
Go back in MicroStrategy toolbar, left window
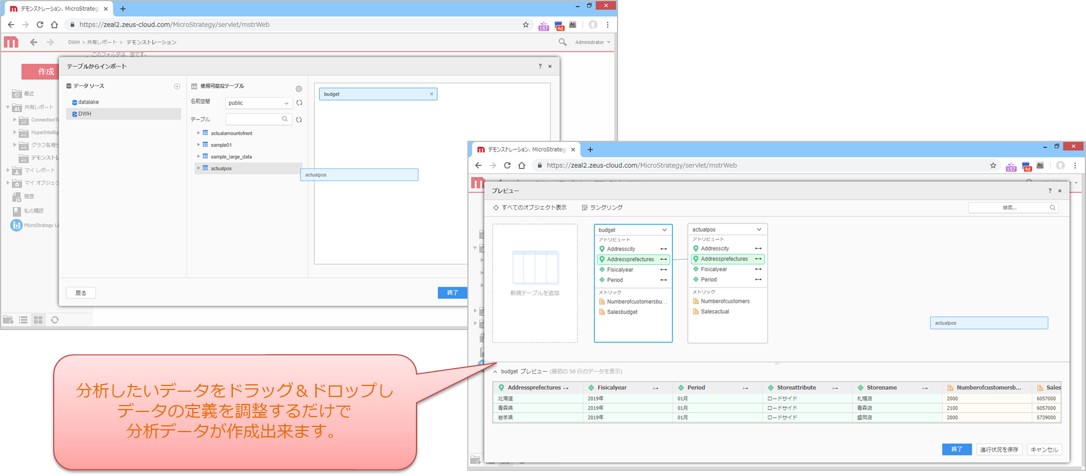[x=34, y=42]
